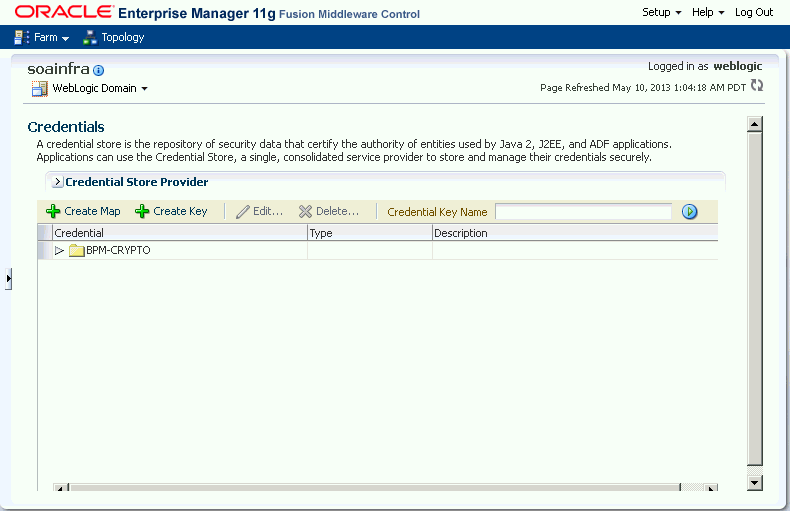Sort by Credential column header
Screen dimensions: 790x511
pos(180,233)
